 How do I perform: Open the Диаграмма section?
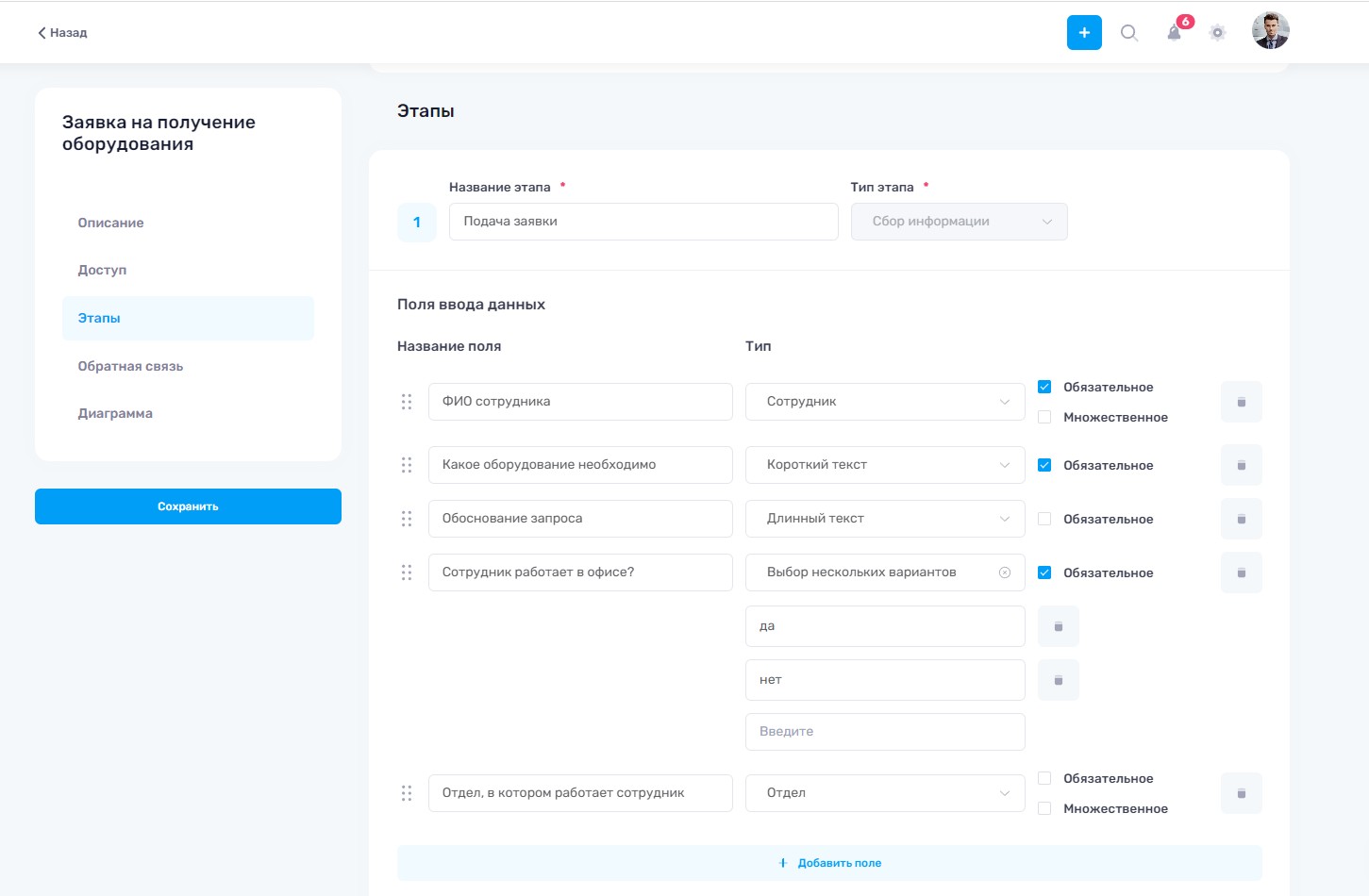click(x=115, y=413)
